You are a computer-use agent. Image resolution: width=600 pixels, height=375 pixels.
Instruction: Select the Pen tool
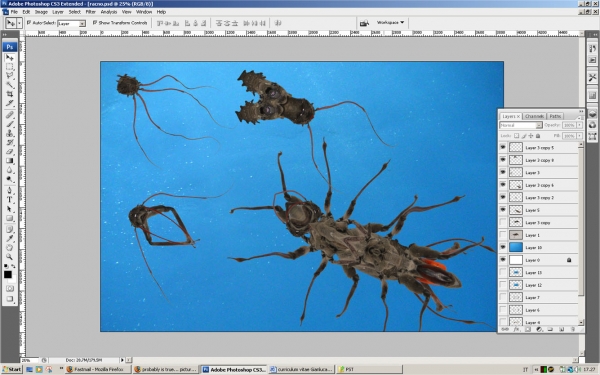[10, 191]
